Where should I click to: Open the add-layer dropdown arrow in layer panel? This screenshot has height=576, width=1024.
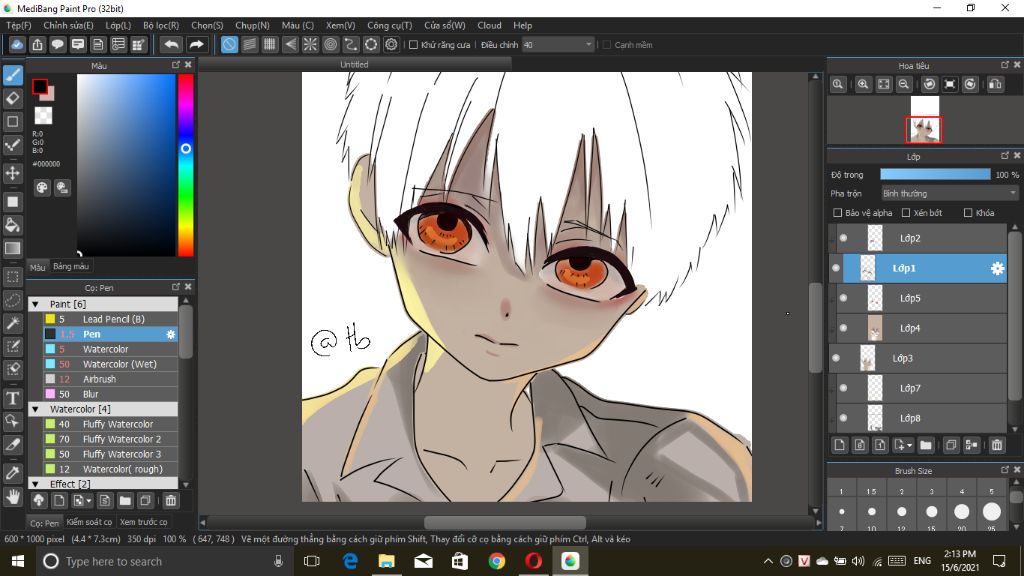tap(909, 445)
